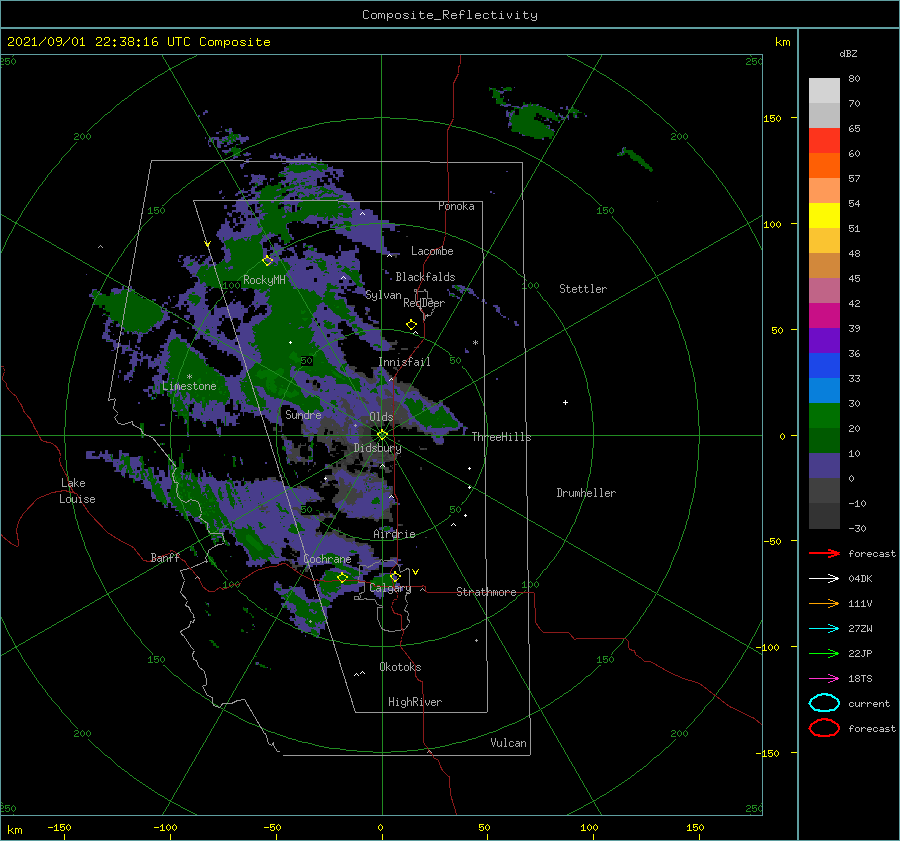Image resolution: width=900 pixels, height=841 pixels.
Task: Pick the orange 57-60 dBZ swatch
Action: point(824,166)
